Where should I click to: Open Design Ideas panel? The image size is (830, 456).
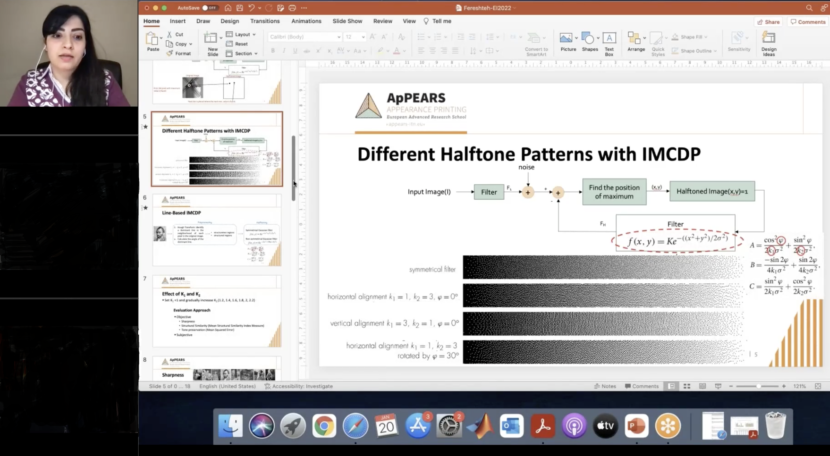[768, 40]
